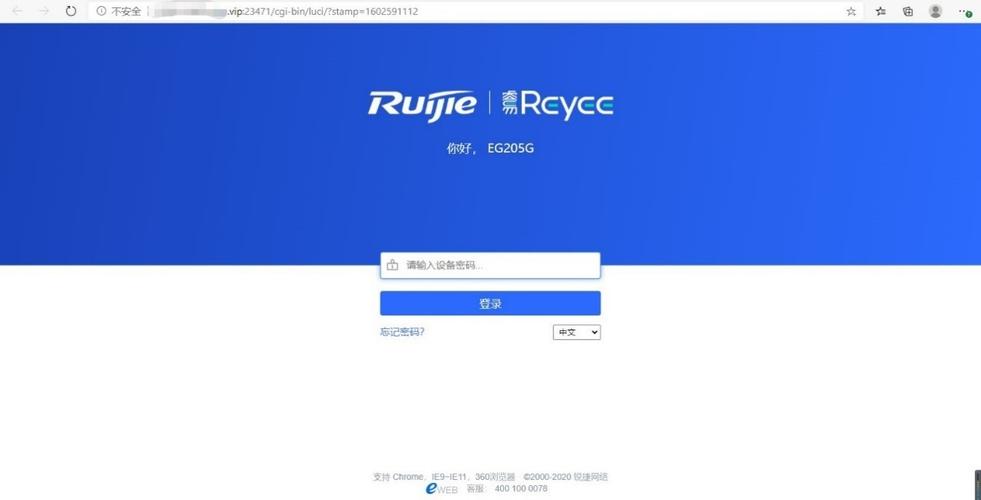The height and width of the screenshot is (500, 981).
Task: Click the Reyee logo
Action: (558, 105)
